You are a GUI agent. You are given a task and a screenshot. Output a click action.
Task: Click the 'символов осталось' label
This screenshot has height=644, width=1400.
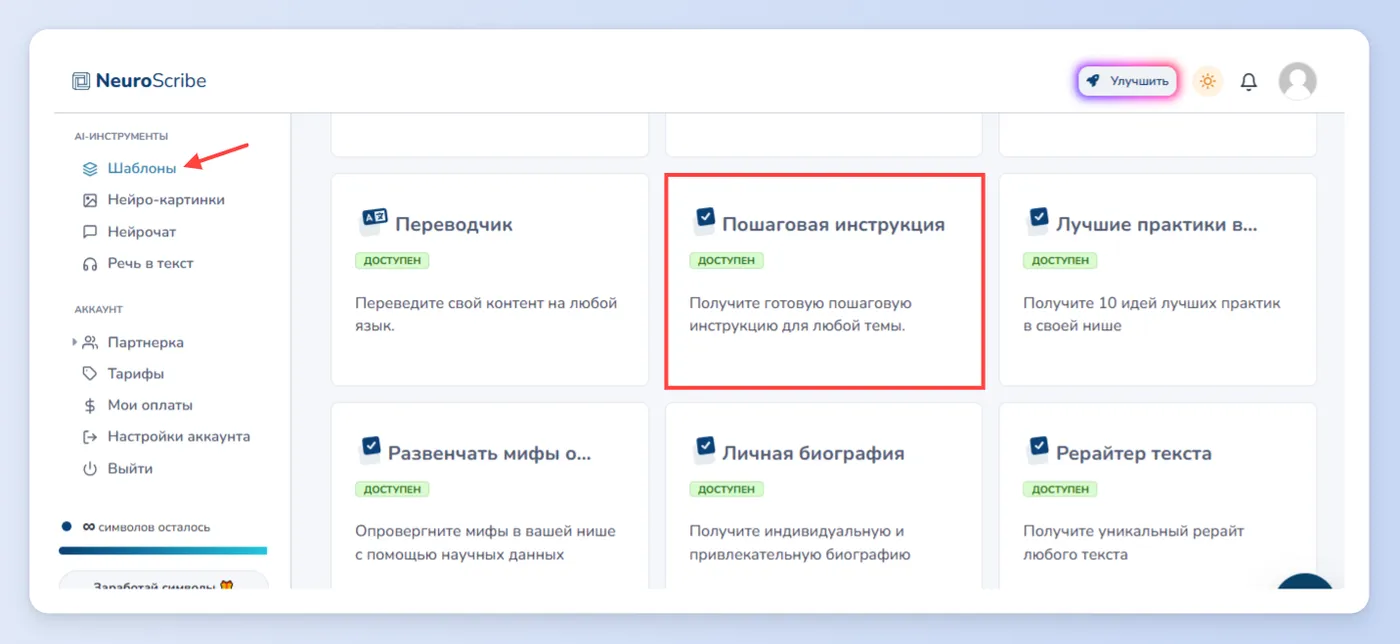click(x=154, y=527)
